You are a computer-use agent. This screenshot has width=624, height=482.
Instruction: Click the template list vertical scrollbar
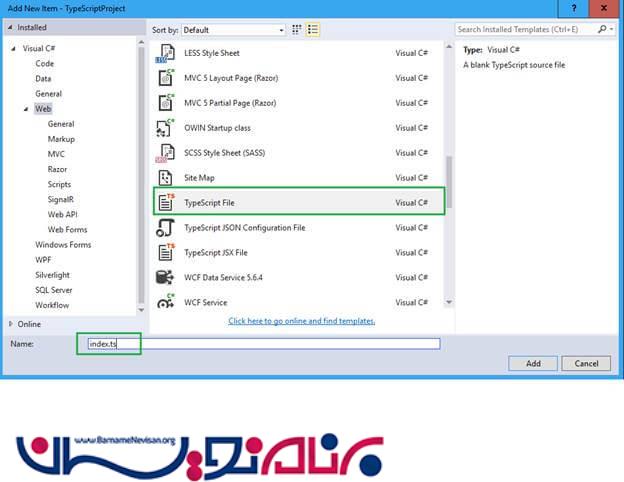(448, 180)
